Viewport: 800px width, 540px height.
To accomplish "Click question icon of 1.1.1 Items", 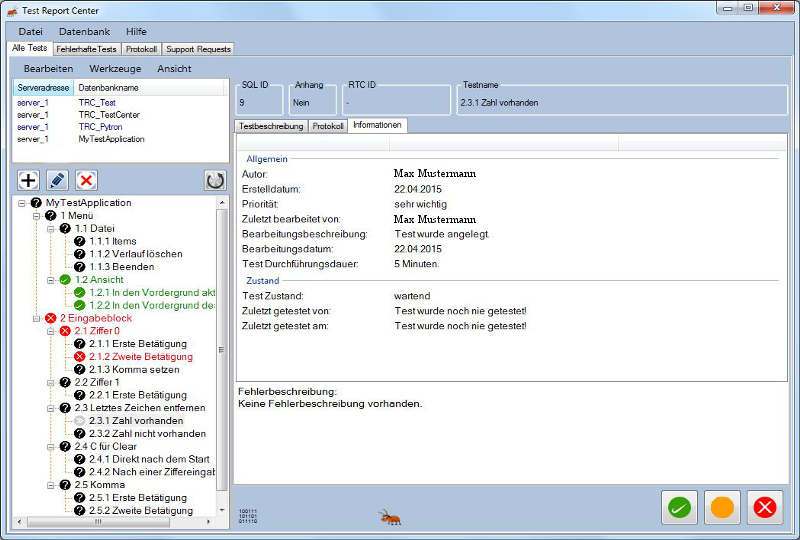I will (x=80, y=241).
